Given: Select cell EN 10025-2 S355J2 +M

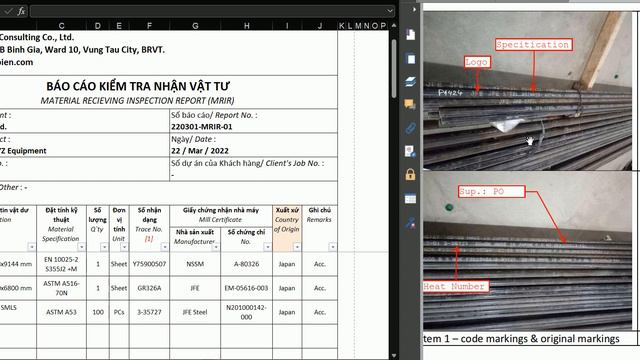Looking at the screenshot, I should click(x=62, y=264).
